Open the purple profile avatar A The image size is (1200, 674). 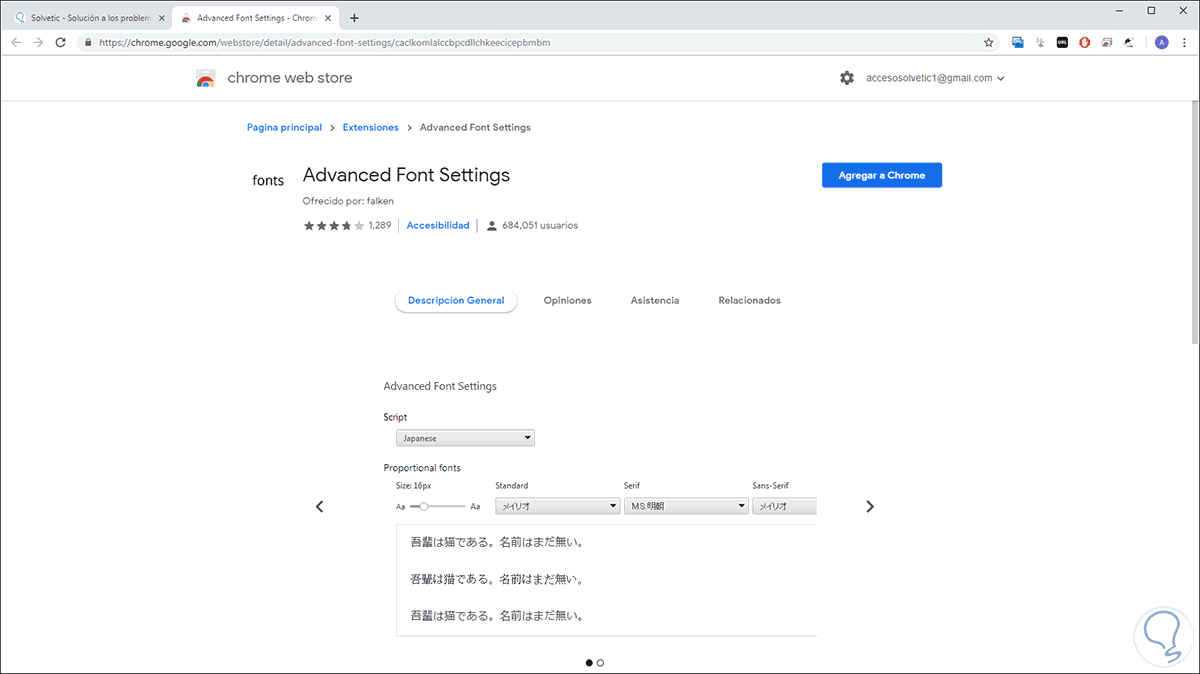click(x=1161, y=43)
